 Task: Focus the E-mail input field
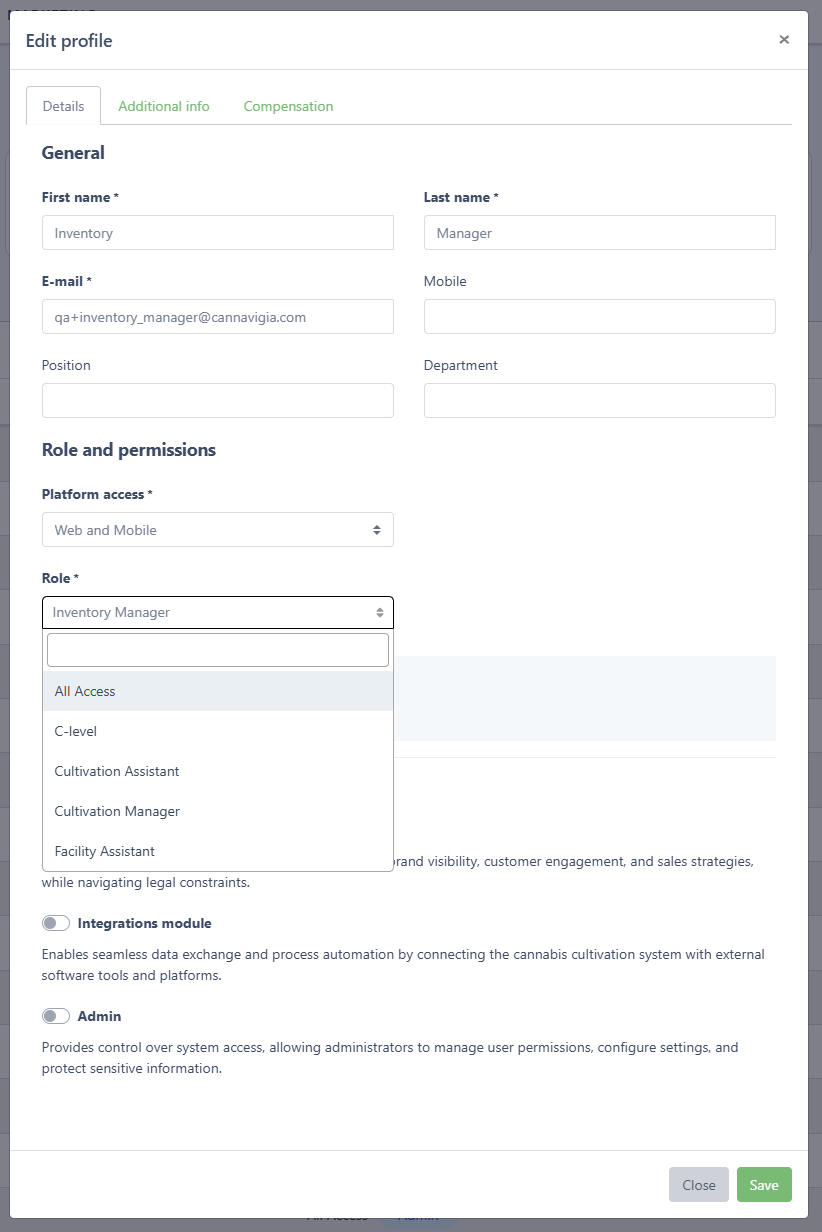[218, 317]
